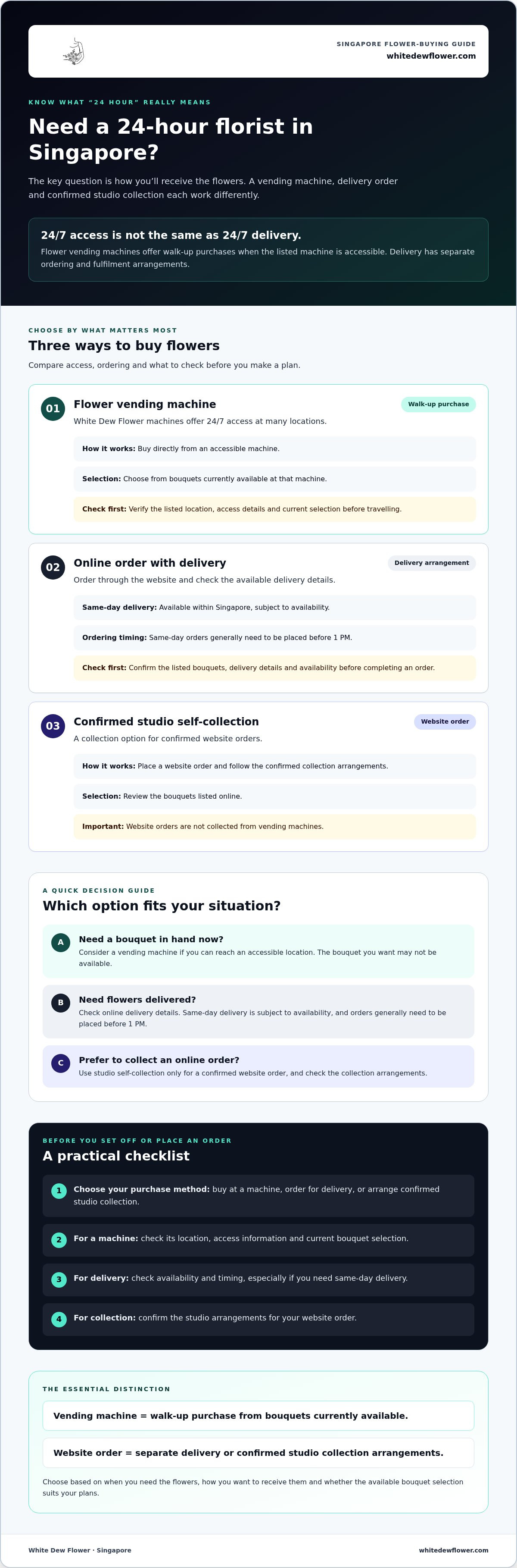Click the Website order tag
This screenshot has height=1568, width=517.
pos(445,721)
